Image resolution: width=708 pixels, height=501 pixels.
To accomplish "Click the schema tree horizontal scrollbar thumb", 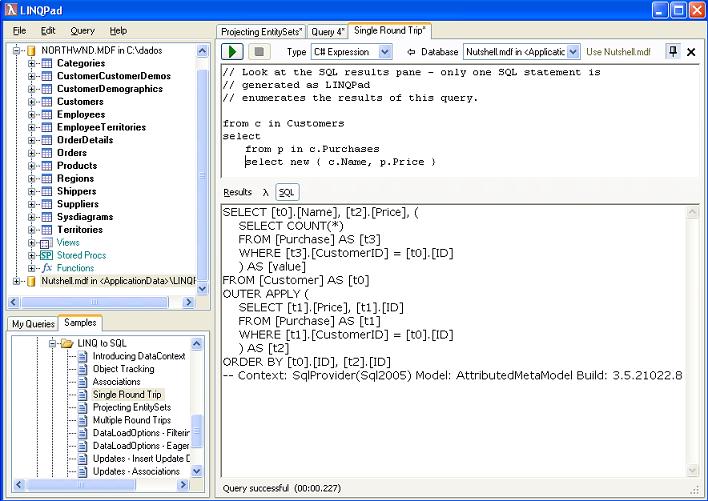I will point(94,302).
